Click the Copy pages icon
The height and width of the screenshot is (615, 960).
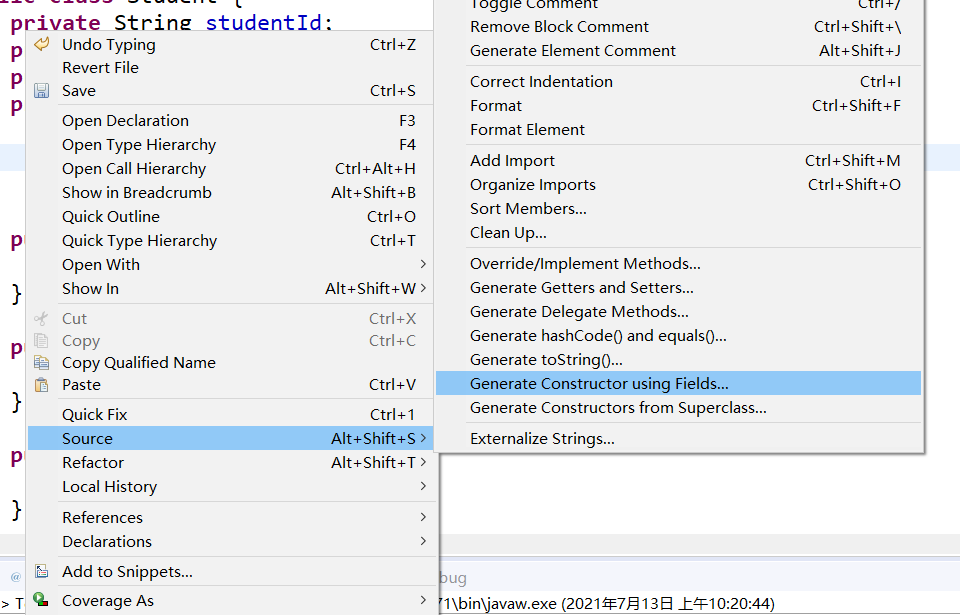click(x=41, y=341)
